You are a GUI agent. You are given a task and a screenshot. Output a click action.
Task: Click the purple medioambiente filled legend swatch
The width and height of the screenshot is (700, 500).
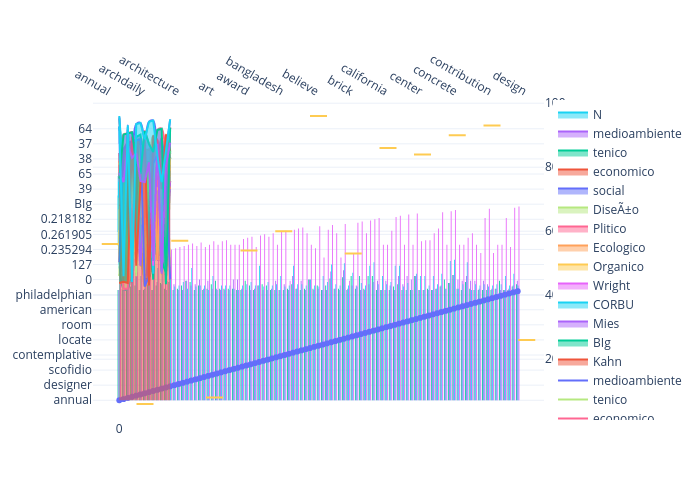pyautogui.click(x=572, y=133)
